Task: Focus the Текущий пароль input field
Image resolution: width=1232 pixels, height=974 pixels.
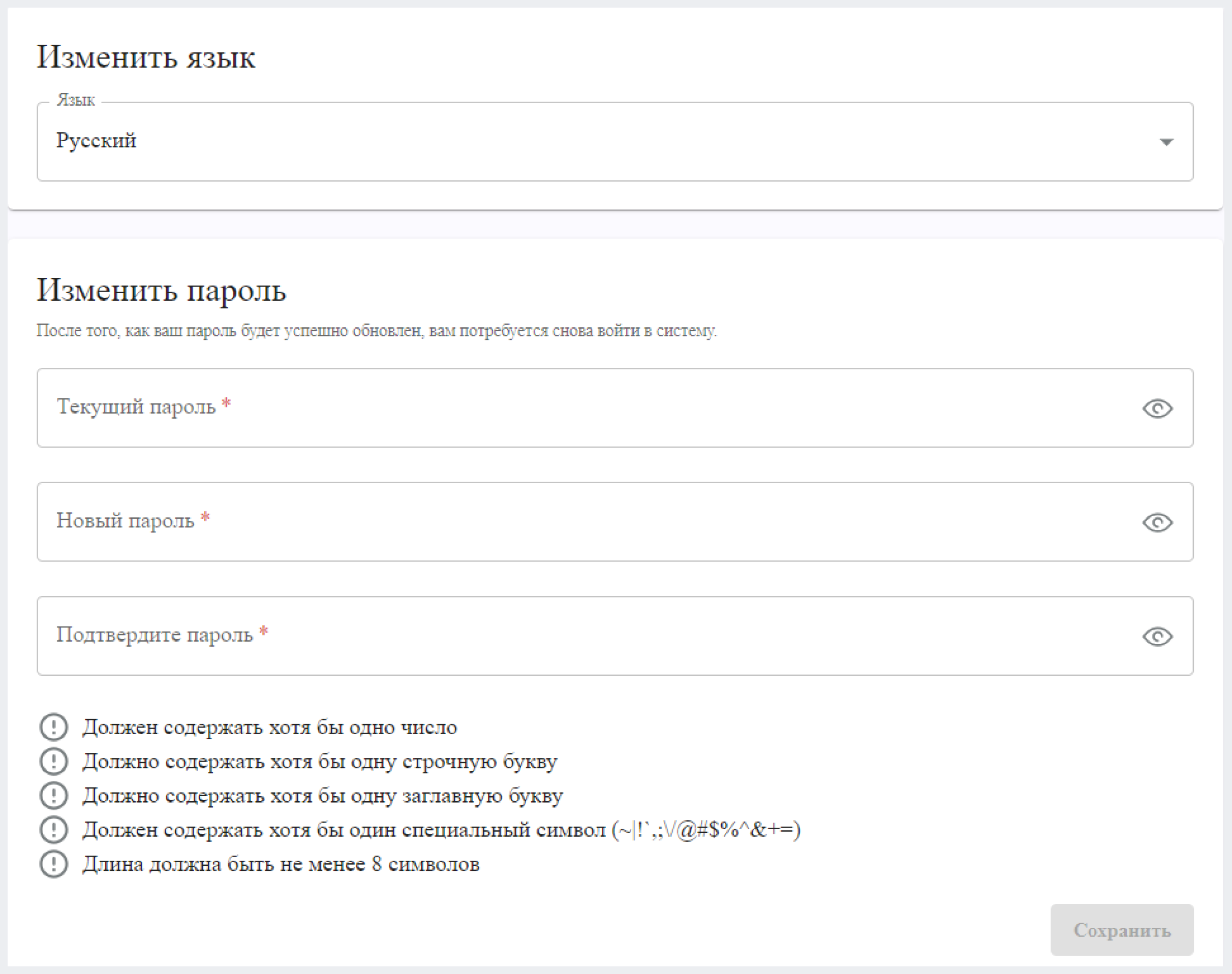Action: tap(615, 407)
